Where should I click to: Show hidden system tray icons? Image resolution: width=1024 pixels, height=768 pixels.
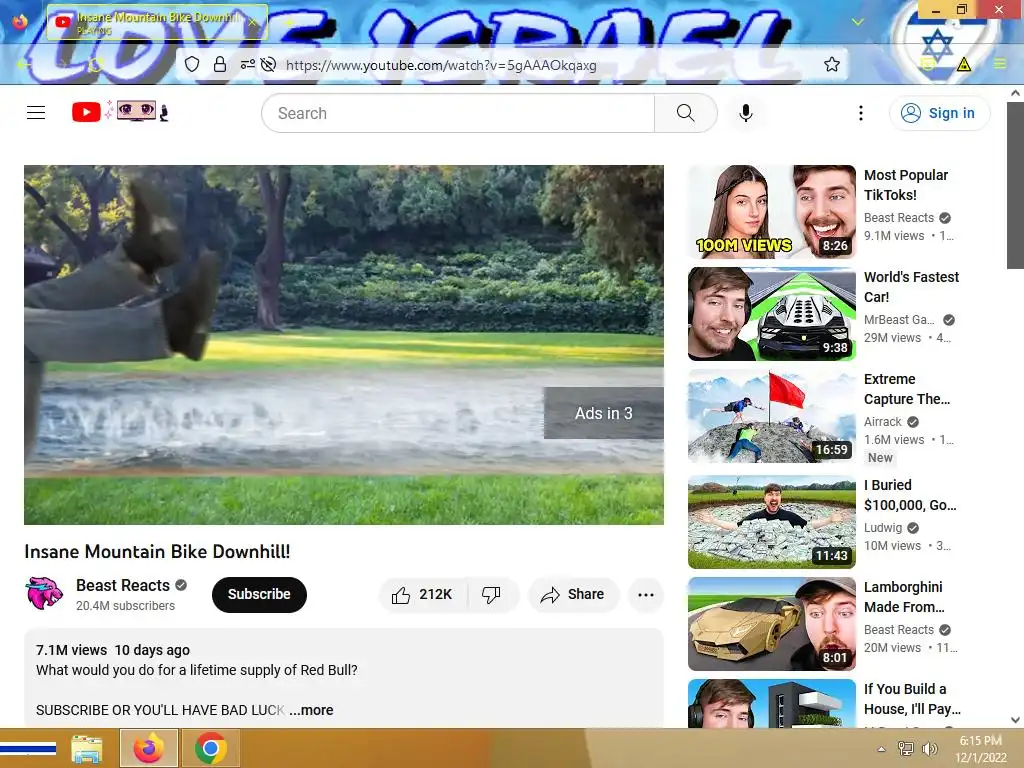[x=882, y=749]
